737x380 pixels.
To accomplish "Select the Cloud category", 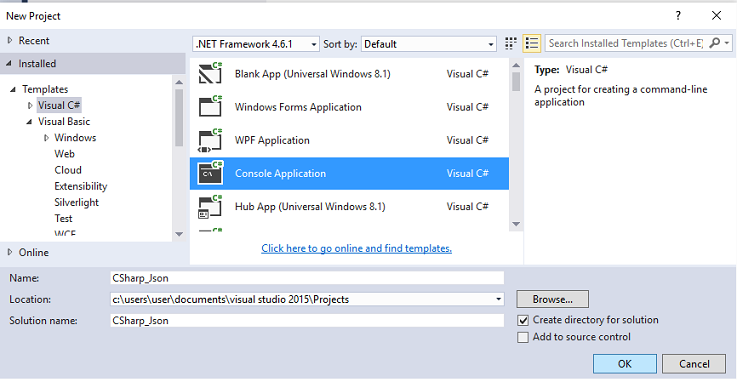I will tap(68, 170).
